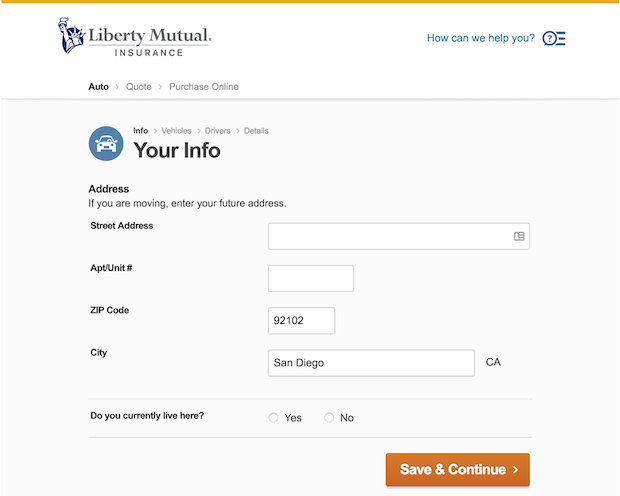Open the Purchase Online breadcrumb step
The image size is (620, 496).
pos(204,87)
